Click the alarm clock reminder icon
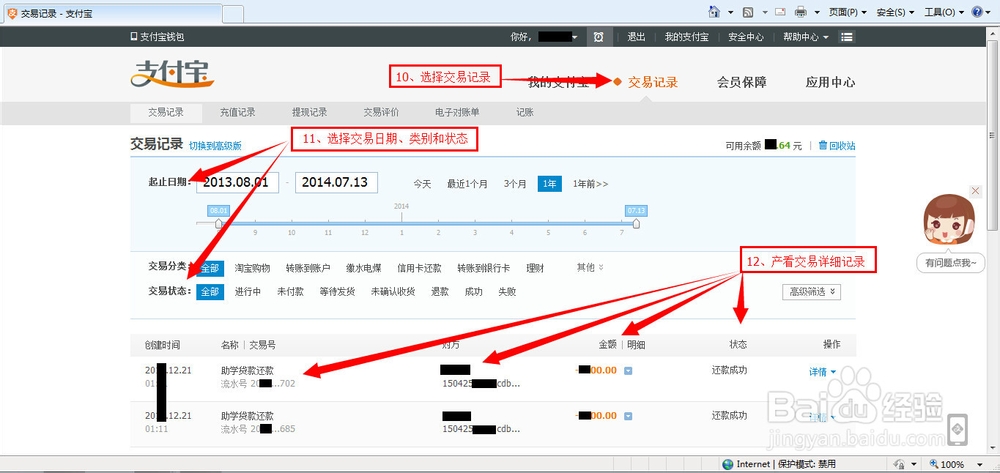 (598, 37)
